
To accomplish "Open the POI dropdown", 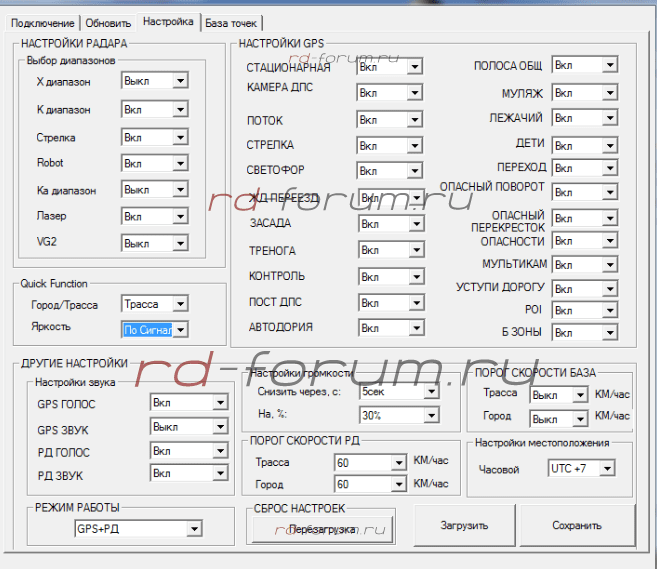I will coord(585,310).
